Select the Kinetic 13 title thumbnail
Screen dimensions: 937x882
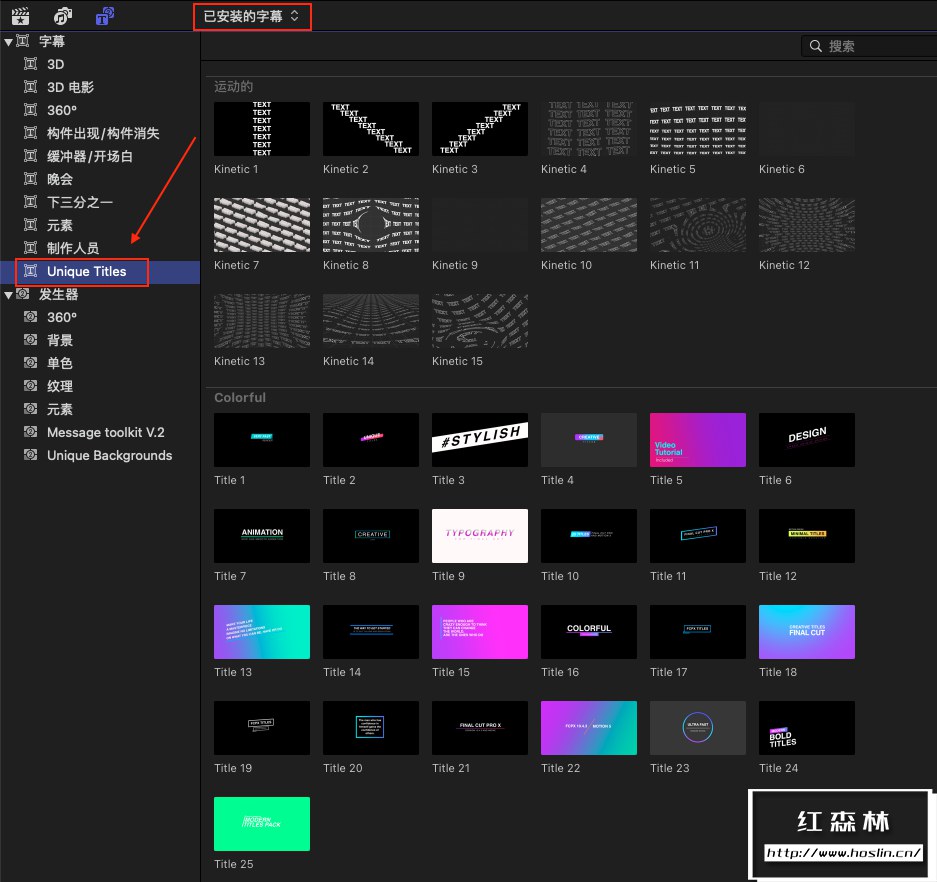(262, 321)
